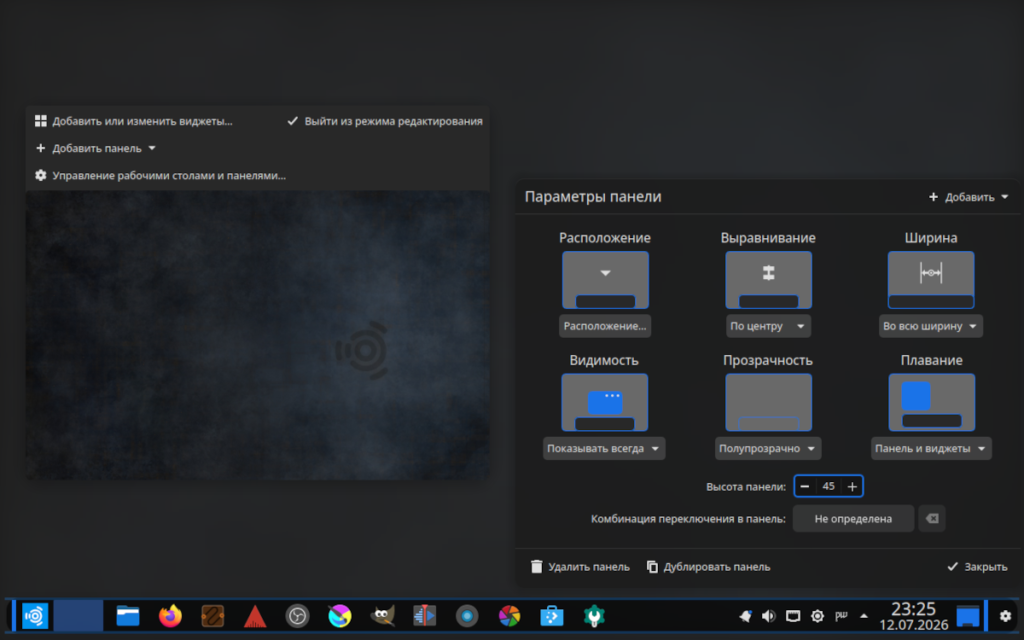The width and height of the screenshot is (1024, 640).
Task: Expand the Показывать всегда visibility dropdown
Action: click(604, 449)
